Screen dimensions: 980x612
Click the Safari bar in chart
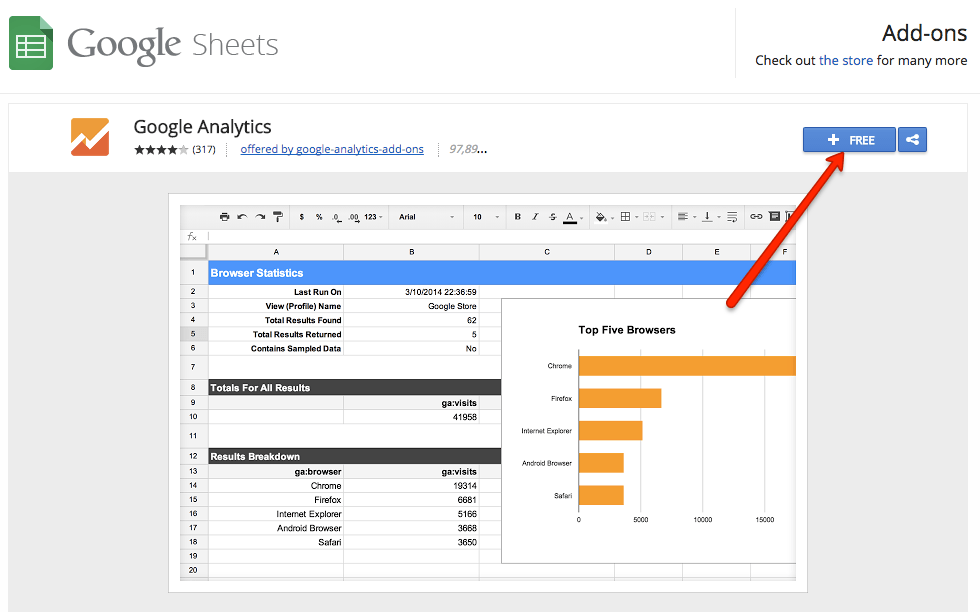(601, 495)
